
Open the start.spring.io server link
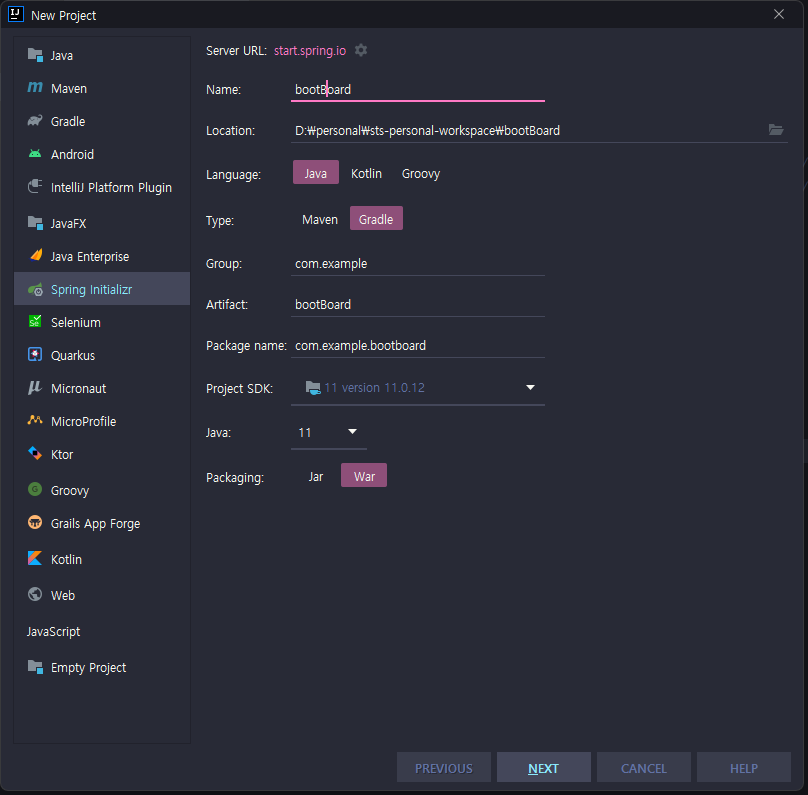pos(310,50)
